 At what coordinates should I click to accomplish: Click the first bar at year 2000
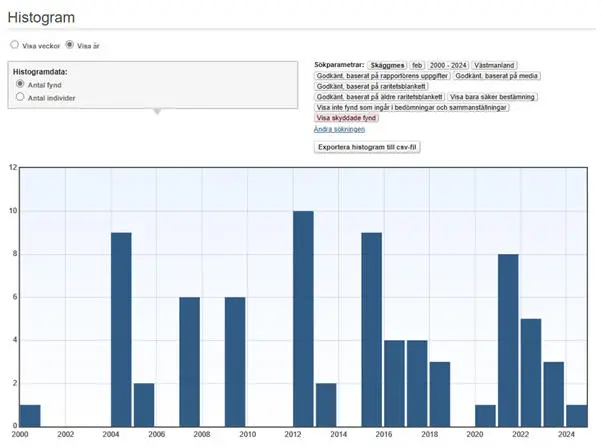click(x=30, y=415)
